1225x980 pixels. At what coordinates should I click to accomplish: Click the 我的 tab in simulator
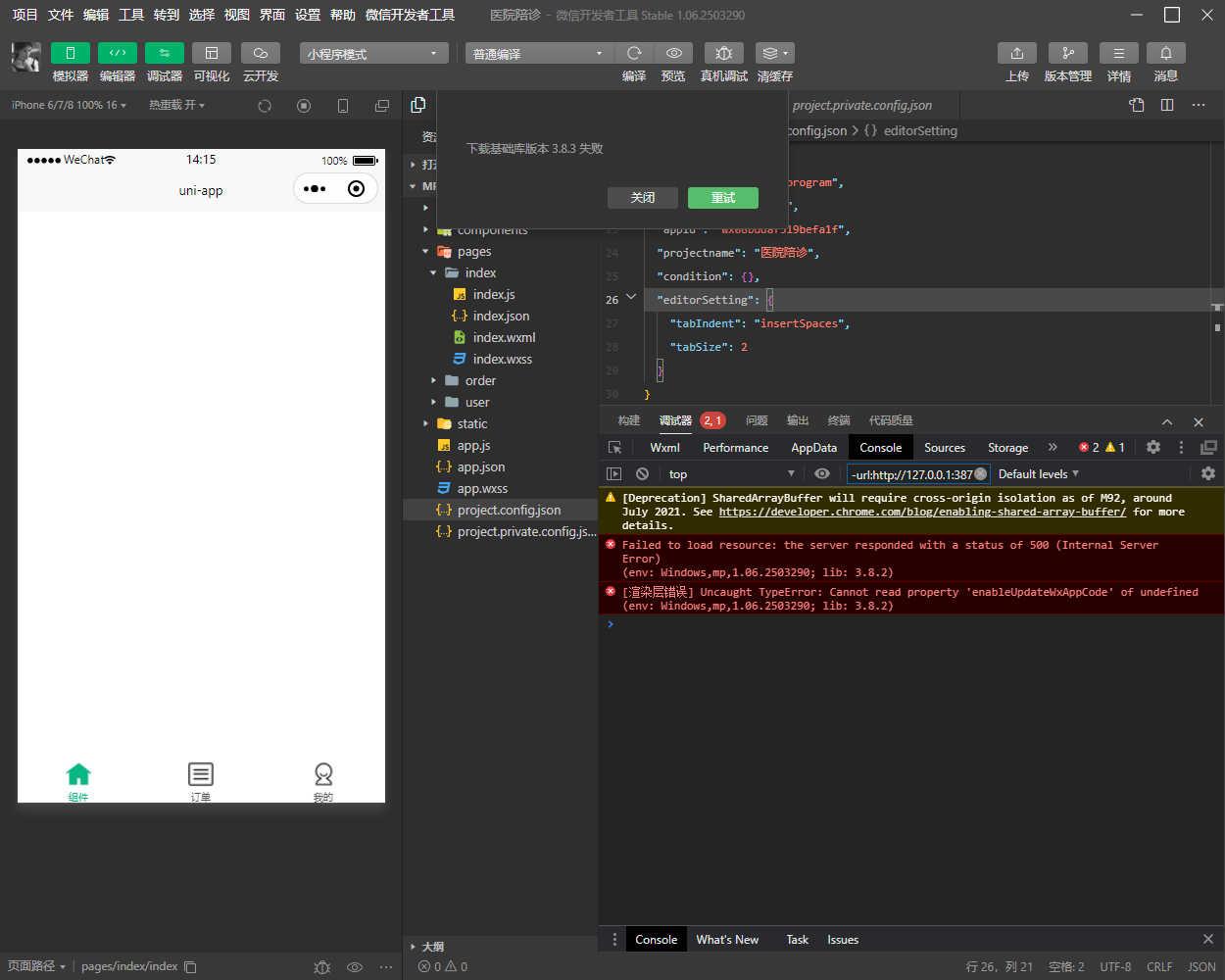point(323,782)
